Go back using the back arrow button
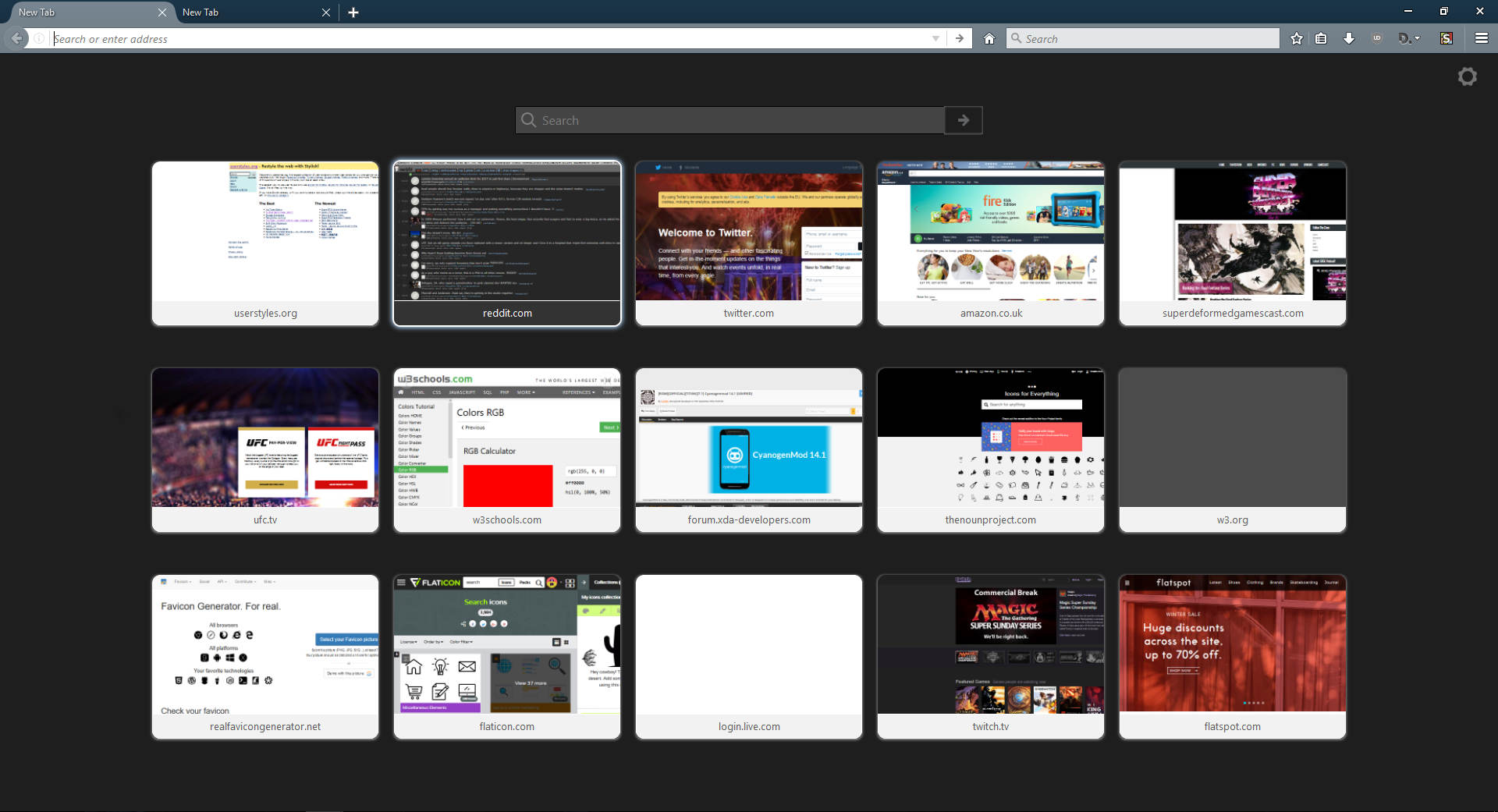Screen dimensions: 1498x812 click(x=17, y=38)
